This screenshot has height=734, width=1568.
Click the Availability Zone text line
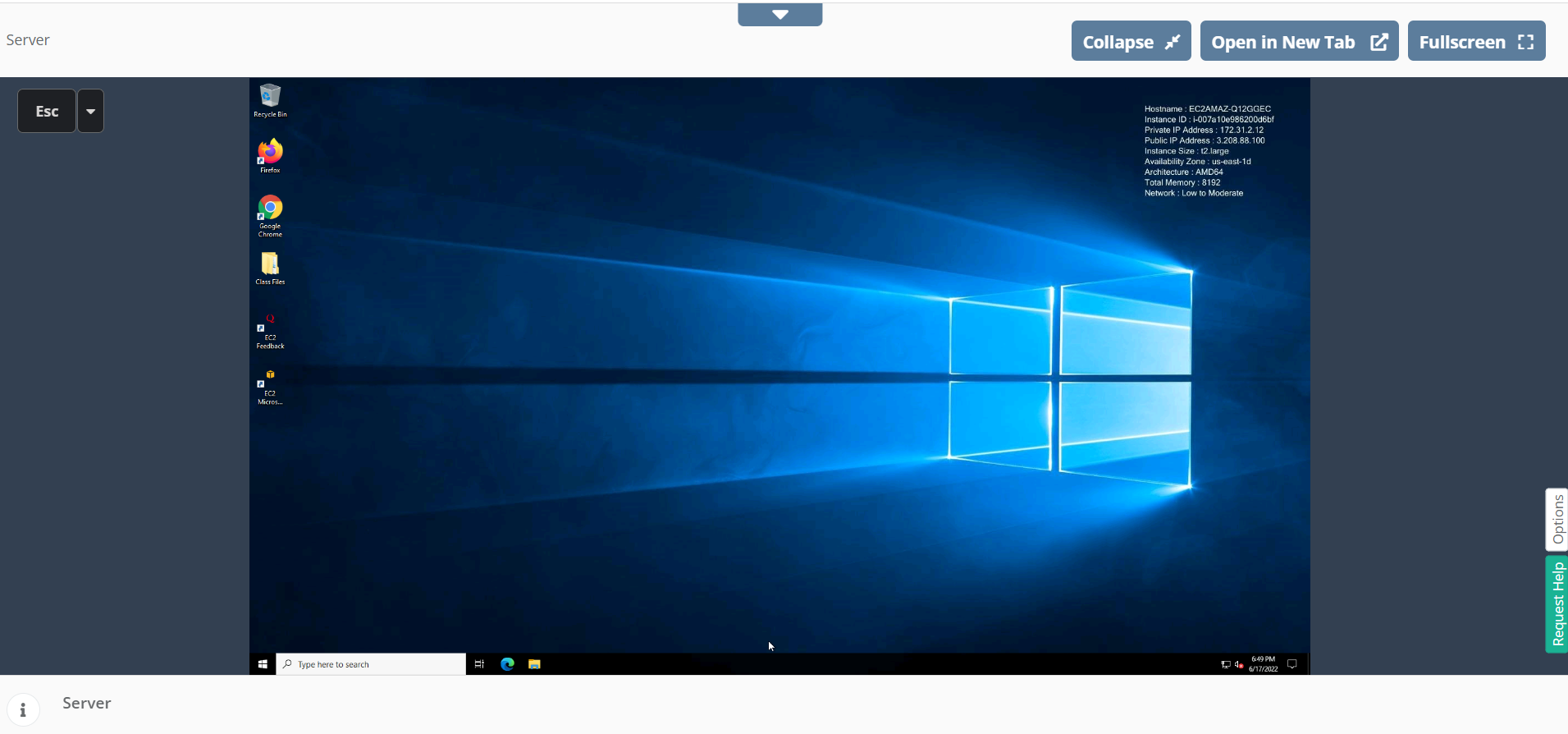click(x=1198, y=162)
